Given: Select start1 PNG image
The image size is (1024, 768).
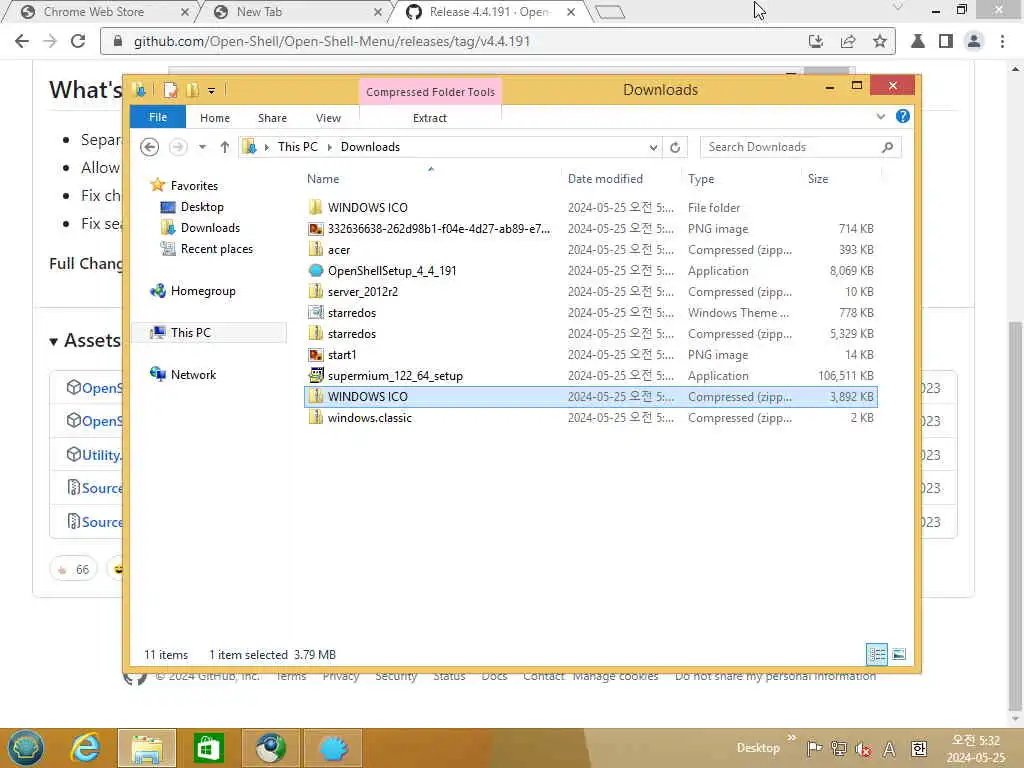Looking at the screenshot, I should 590,355.
